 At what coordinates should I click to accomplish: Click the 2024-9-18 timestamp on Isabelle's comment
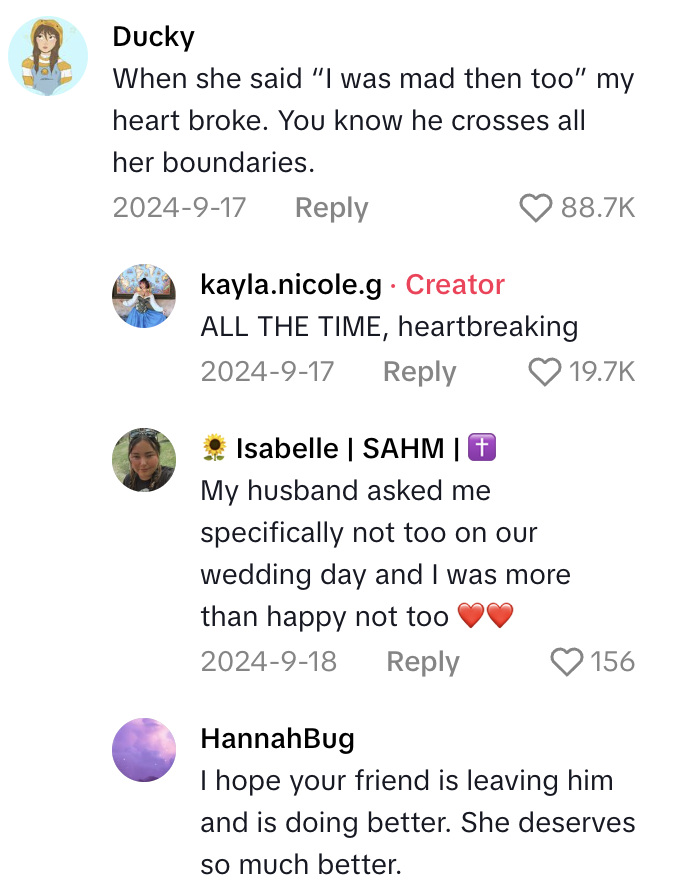tap(268, 662)
